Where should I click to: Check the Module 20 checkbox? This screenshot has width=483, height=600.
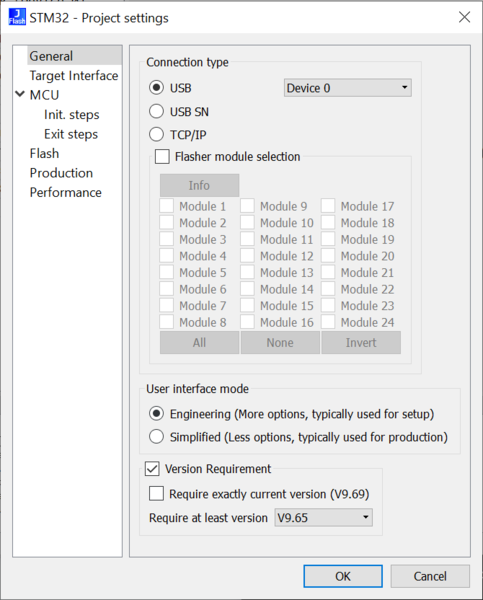click(328, 256)
